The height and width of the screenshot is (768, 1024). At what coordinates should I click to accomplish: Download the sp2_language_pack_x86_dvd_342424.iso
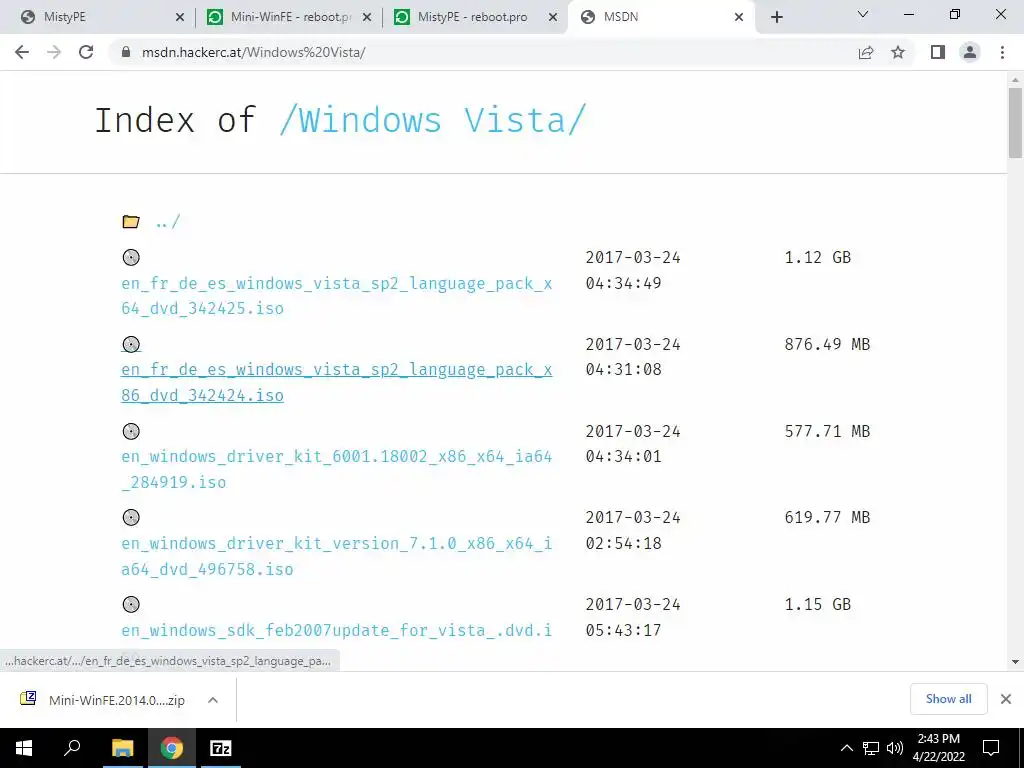click(336, 383)
